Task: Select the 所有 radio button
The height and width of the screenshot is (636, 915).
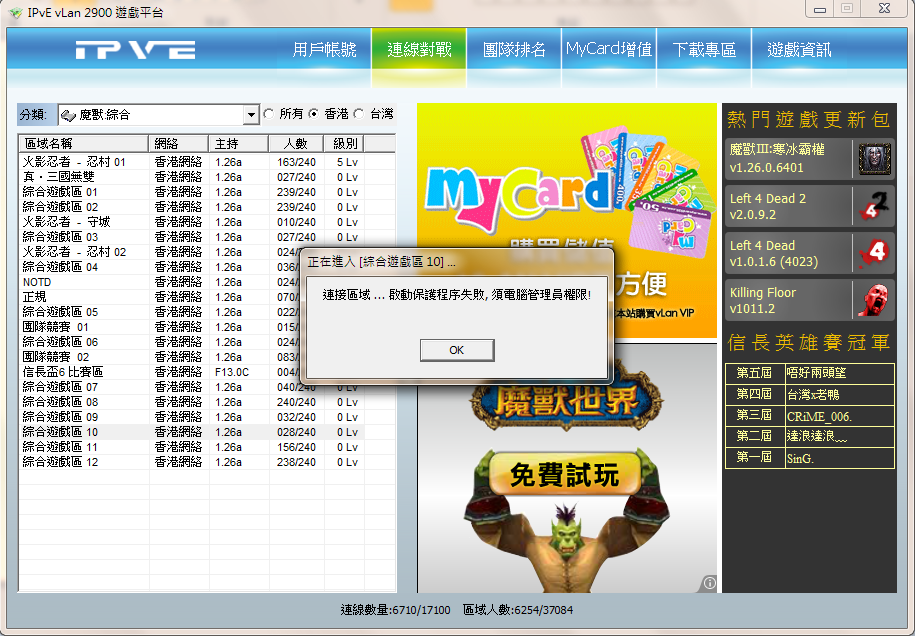Action: 268,114
